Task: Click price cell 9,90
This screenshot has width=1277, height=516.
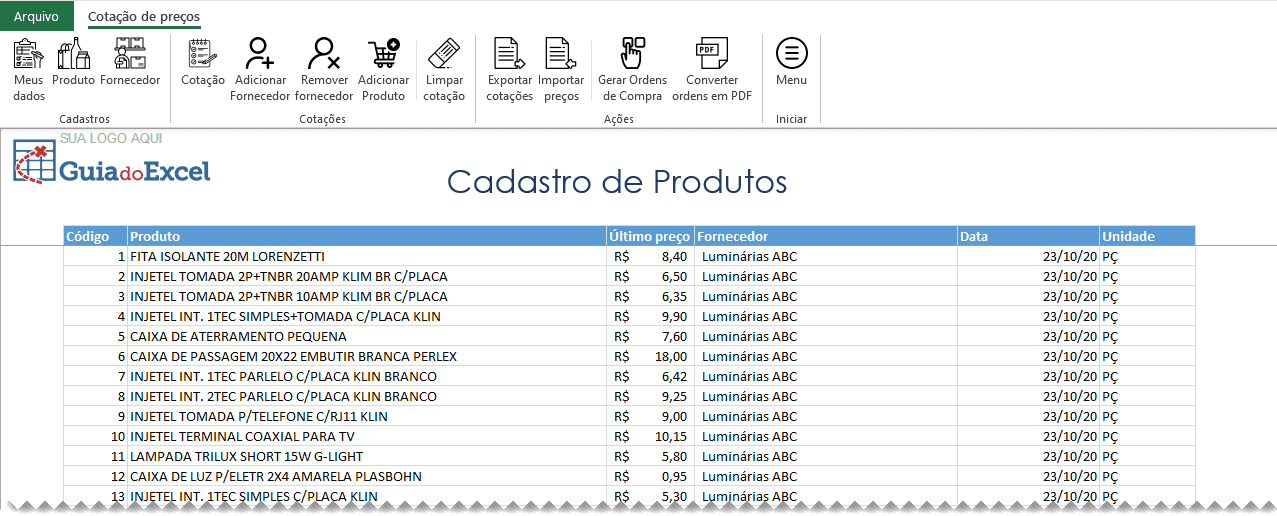Action: (650, 316)
